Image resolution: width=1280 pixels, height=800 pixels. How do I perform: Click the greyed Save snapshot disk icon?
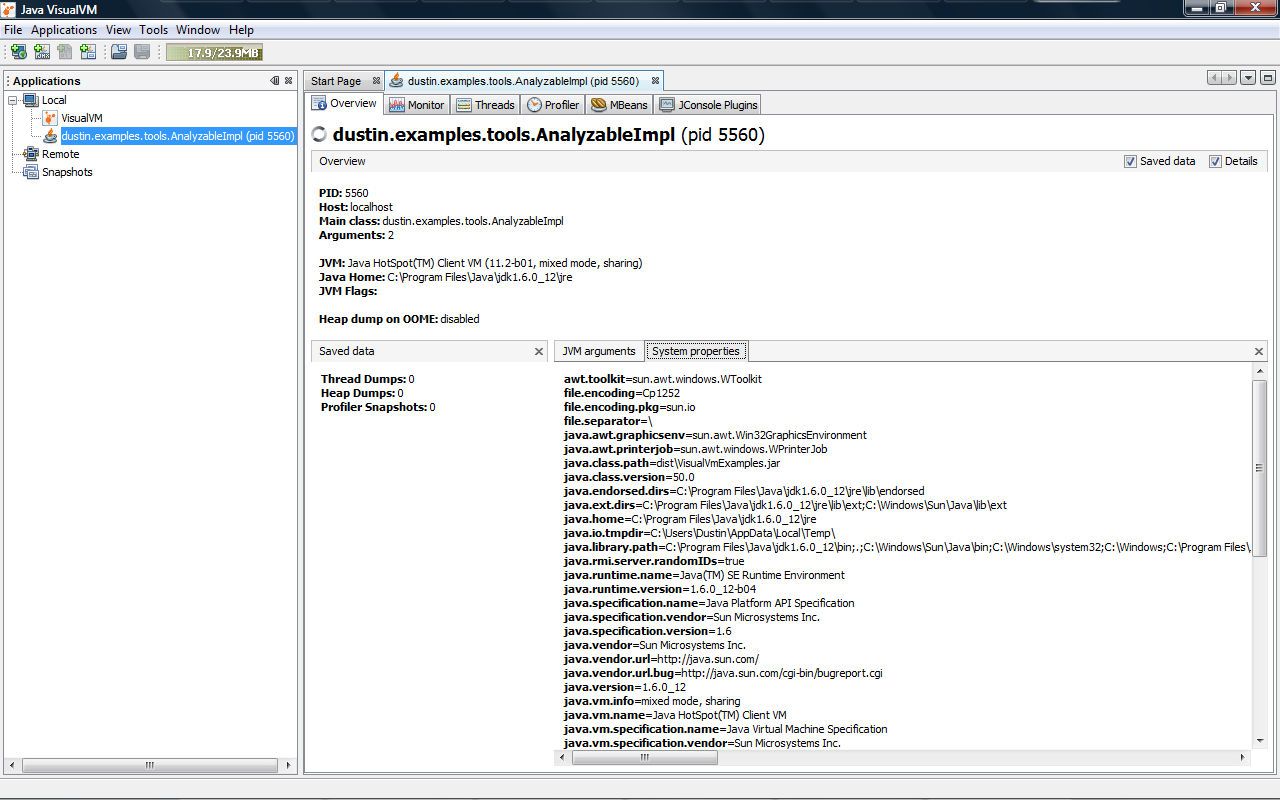click(x=142, y=52)
